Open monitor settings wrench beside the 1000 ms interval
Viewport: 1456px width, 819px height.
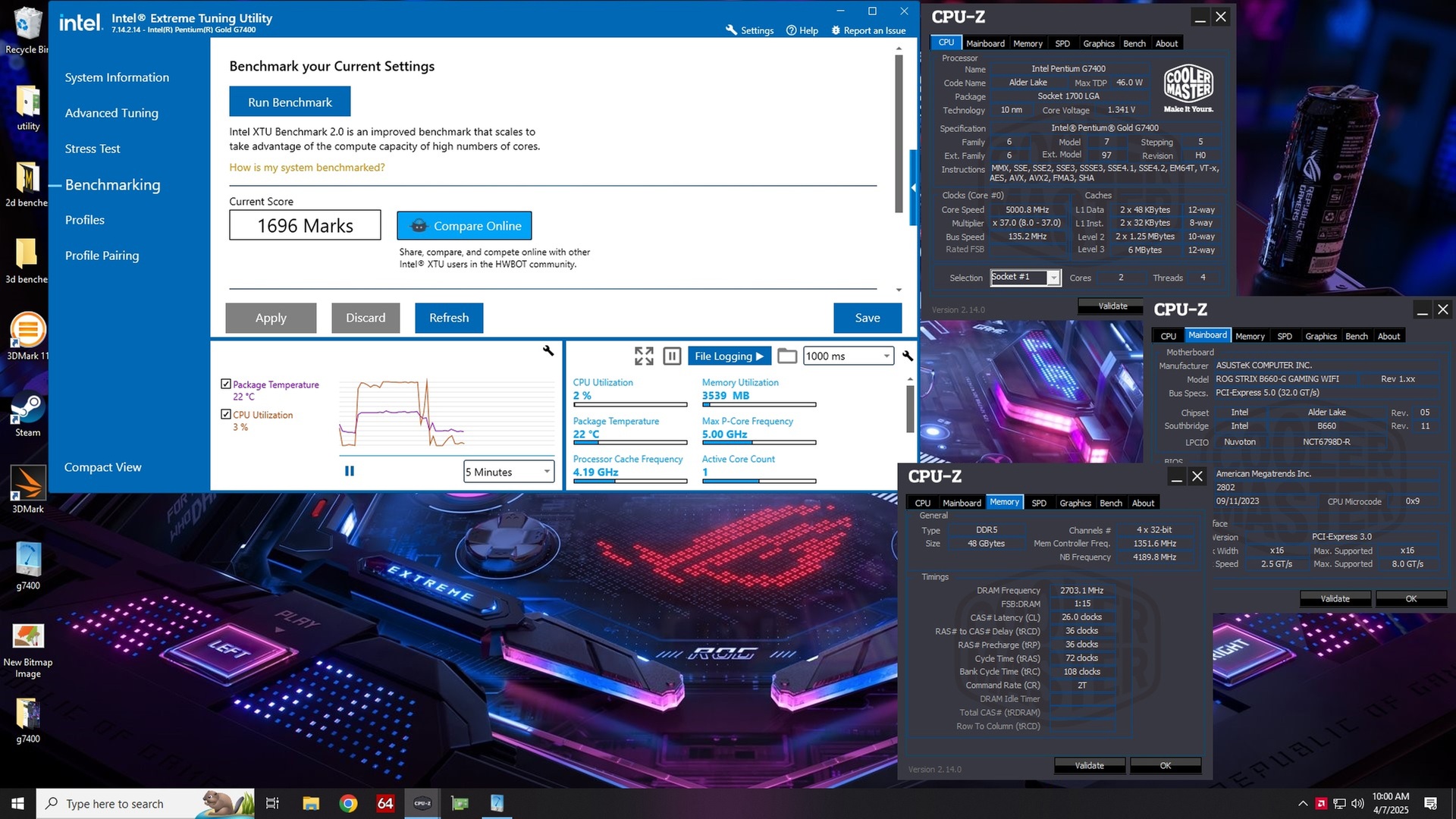coord(908,356)
